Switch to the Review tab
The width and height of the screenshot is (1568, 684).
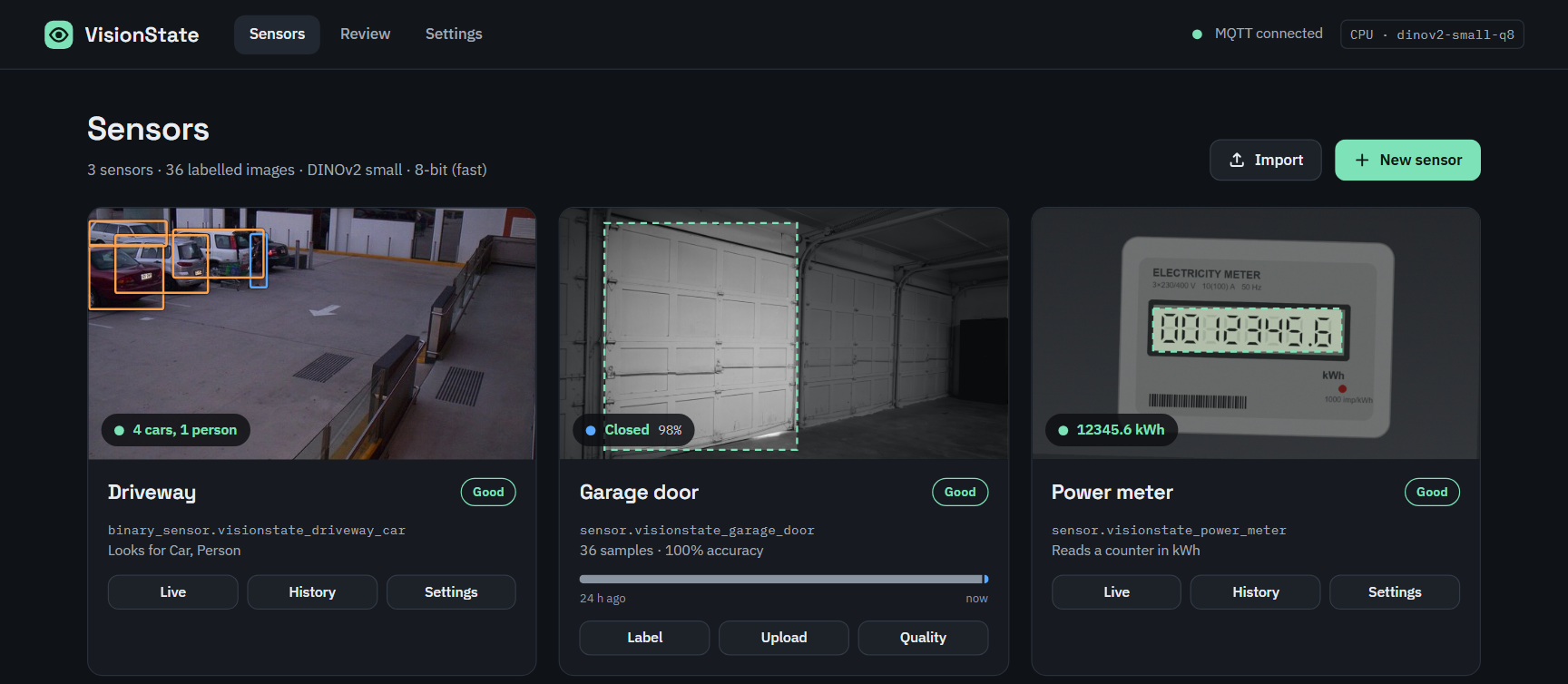coord(366,34)
